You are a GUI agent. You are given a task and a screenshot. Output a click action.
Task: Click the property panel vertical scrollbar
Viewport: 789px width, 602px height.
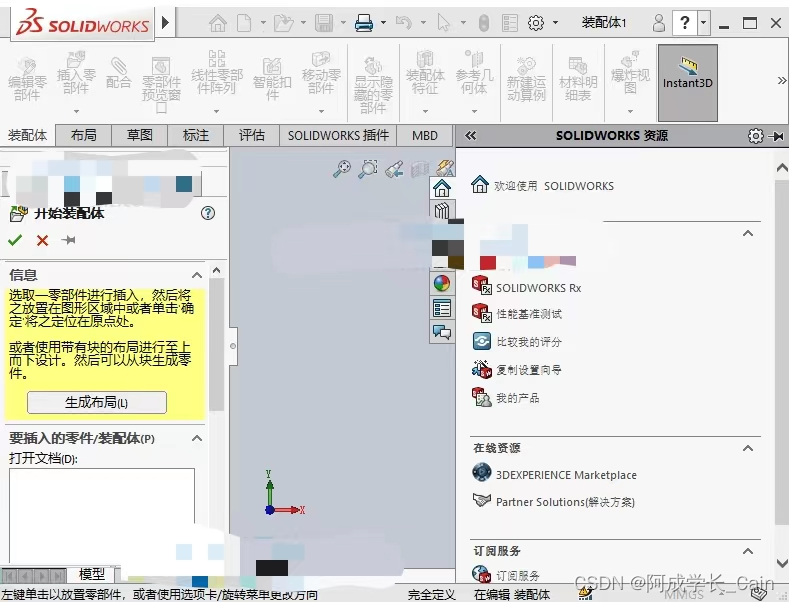(x=216, y=344)
